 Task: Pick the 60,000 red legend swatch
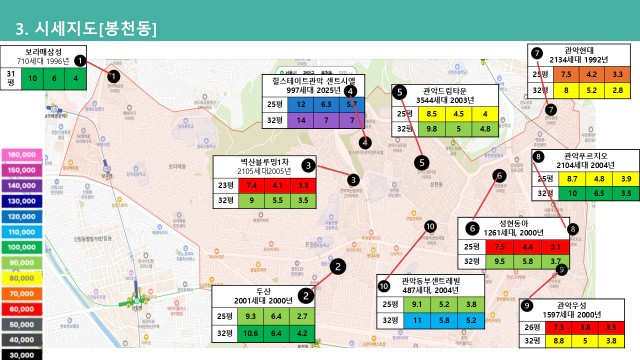click(22, 309)
